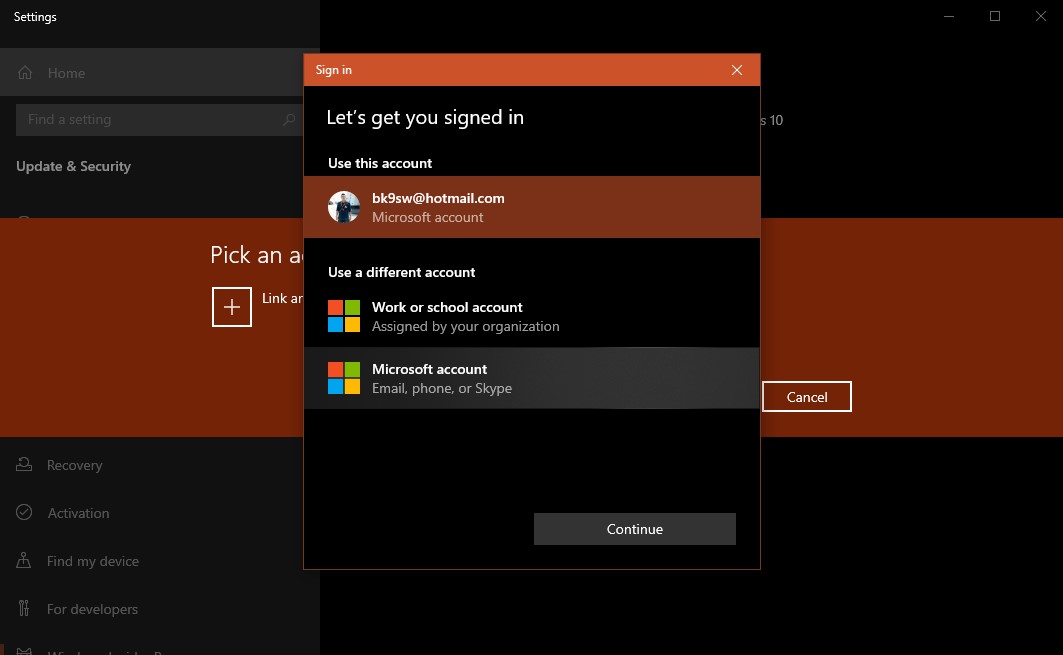The image size is (1063, 655).
Task: Click the Microsoft logo beside Work or school account
Action: [x=344, y=316]
